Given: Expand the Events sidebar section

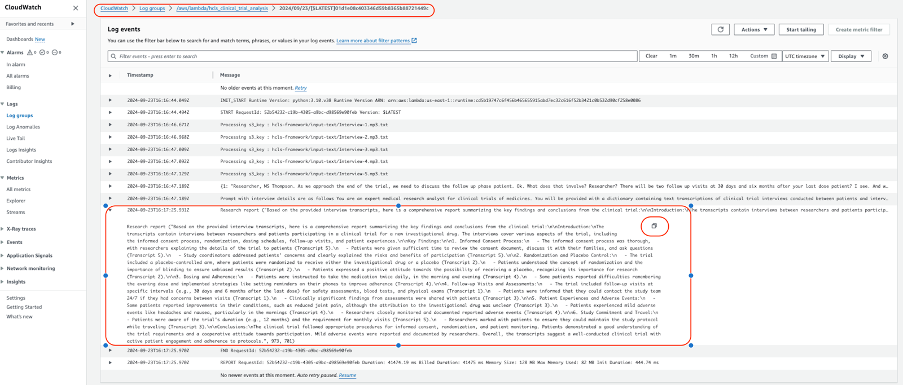Looking at the screenshot, I should tap(3, 243).
